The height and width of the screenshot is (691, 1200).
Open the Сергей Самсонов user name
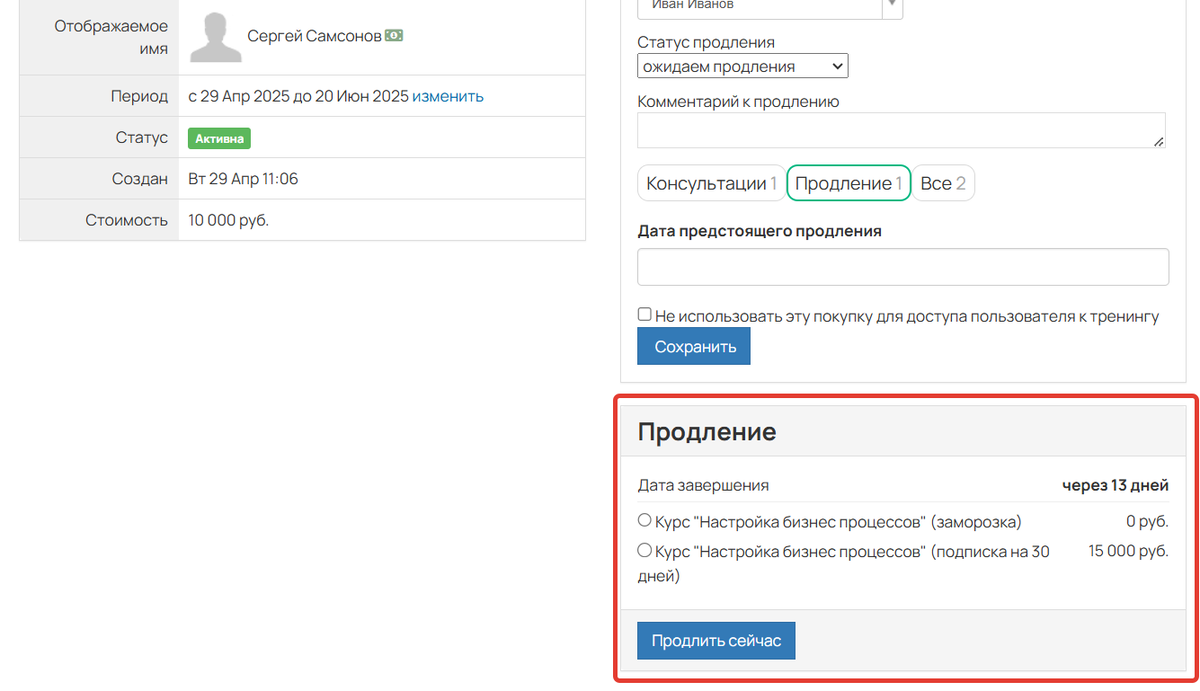(315, 36)
